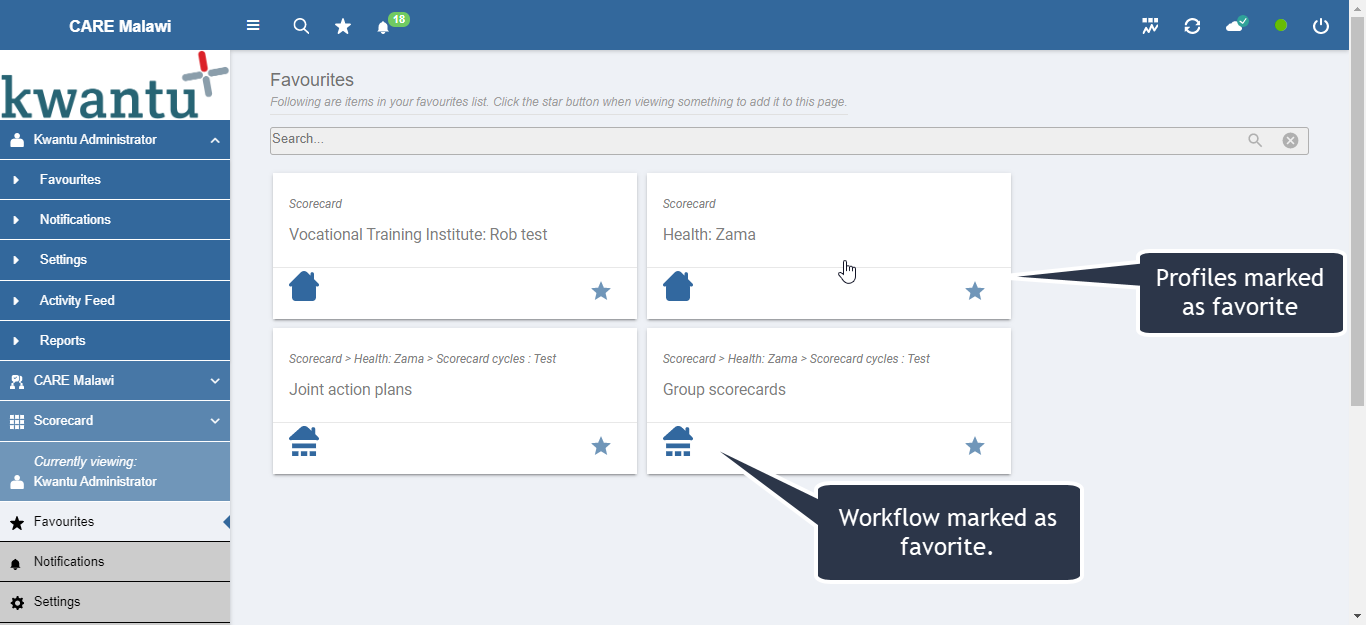The image size is (1366, 625).
Task: Open Joint action plans card title
Action: point(350,390)
